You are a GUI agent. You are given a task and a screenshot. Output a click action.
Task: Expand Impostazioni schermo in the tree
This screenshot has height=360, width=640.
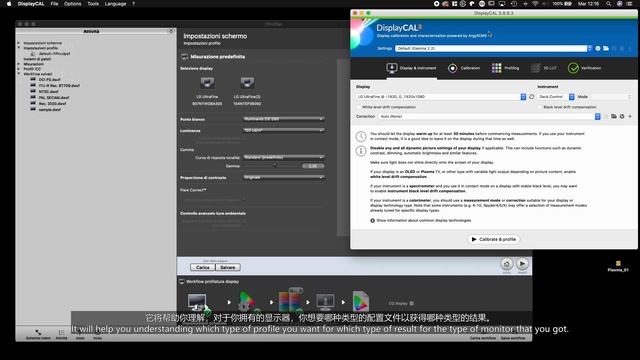[19, 43]
